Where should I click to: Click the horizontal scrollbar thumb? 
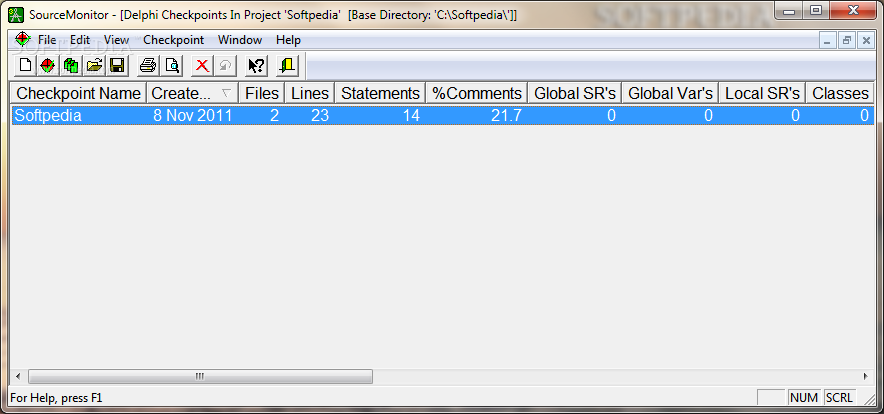[200, 376]
